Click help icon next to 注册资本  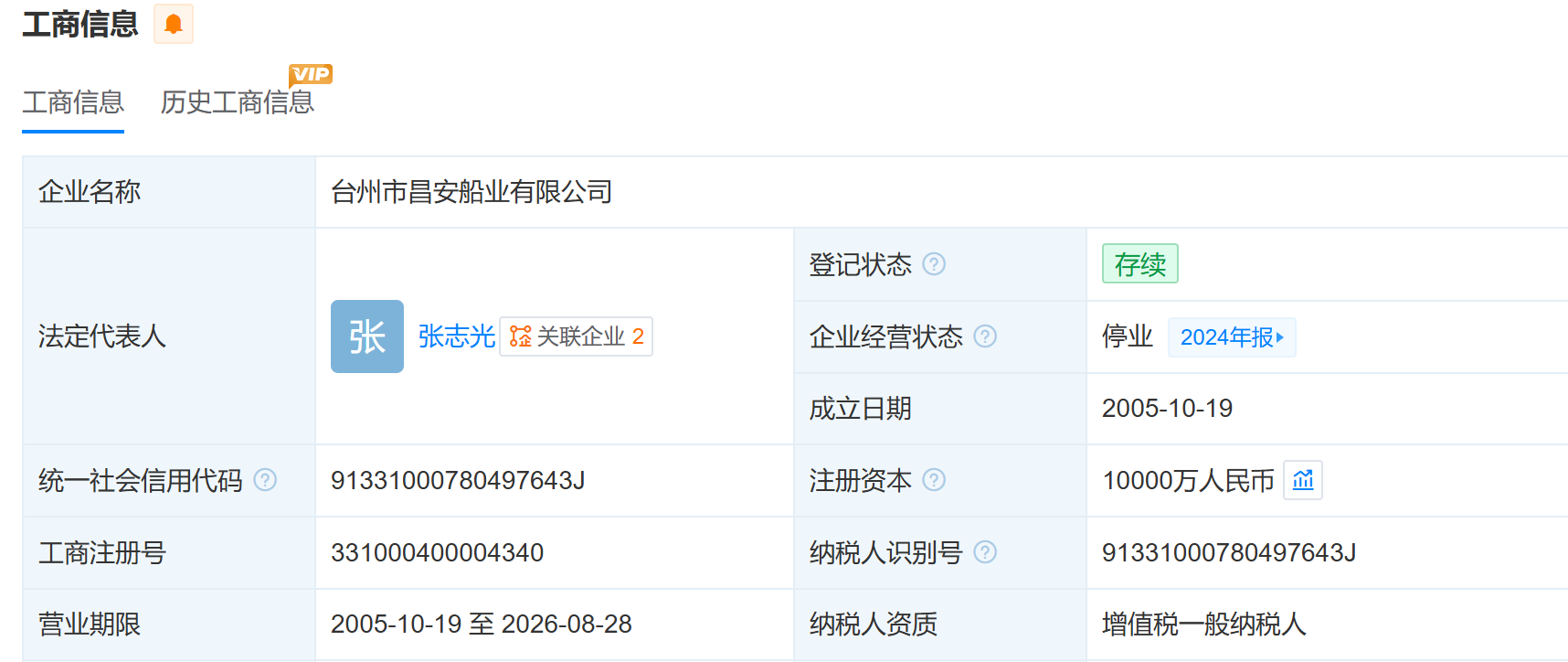934,480
